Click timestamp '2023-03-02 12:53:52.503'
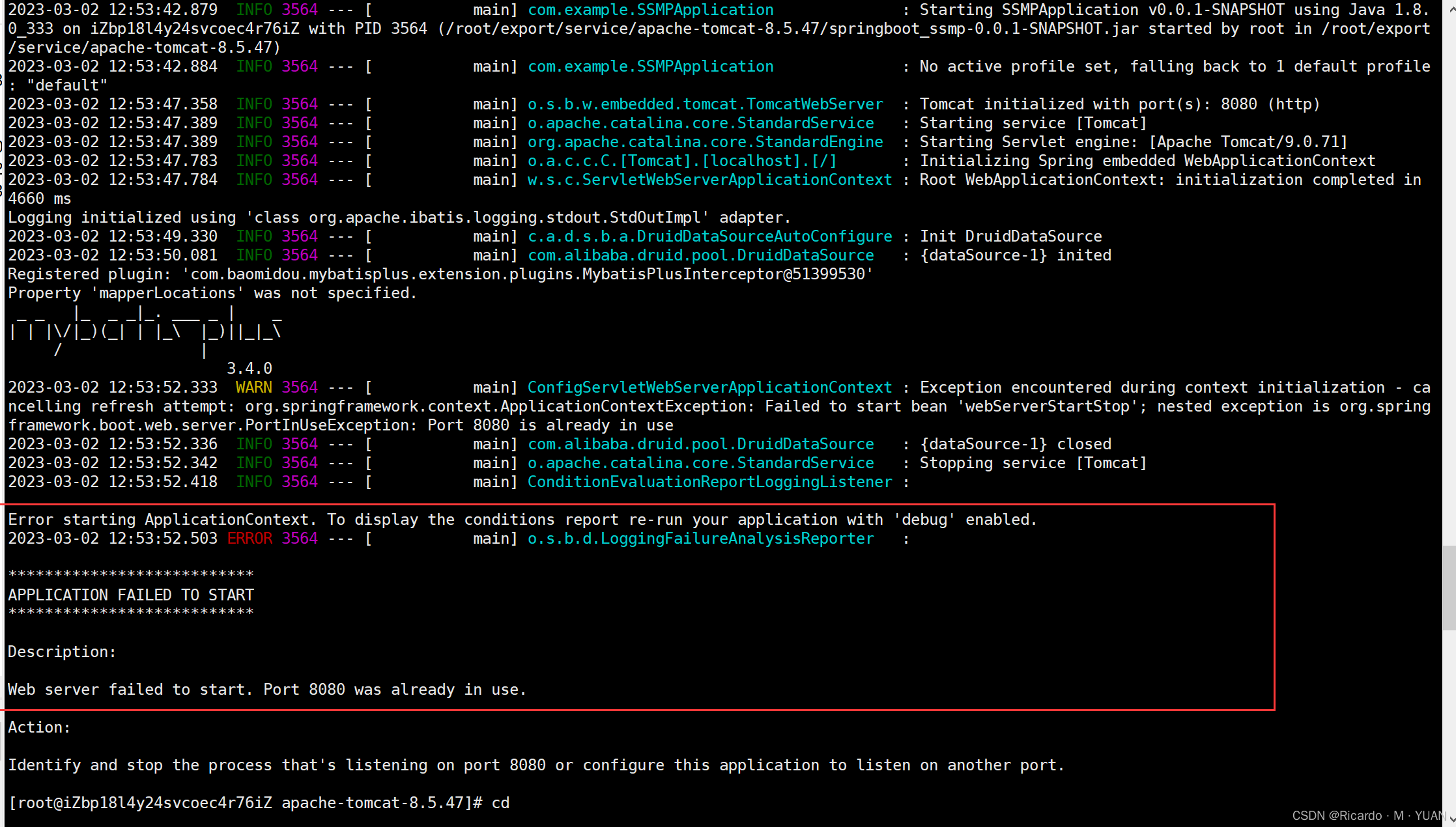This screenshot has width=1456, height=827. 113,539
